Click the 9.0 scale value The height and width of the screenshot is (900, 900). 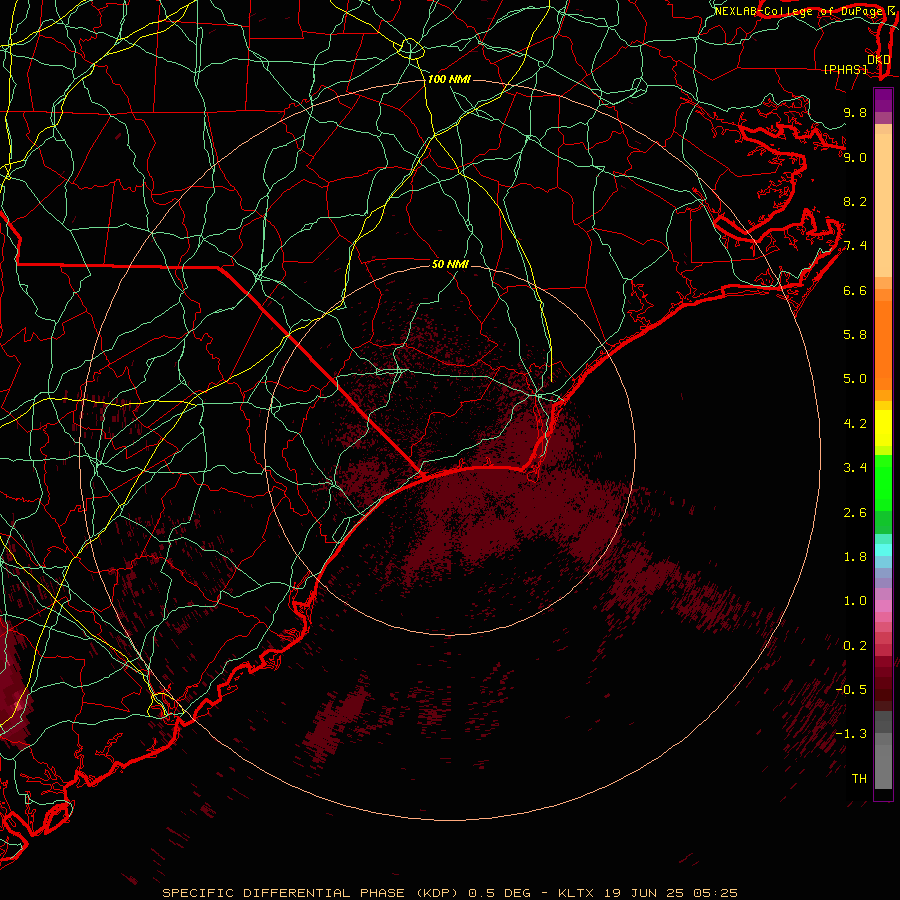855,157
